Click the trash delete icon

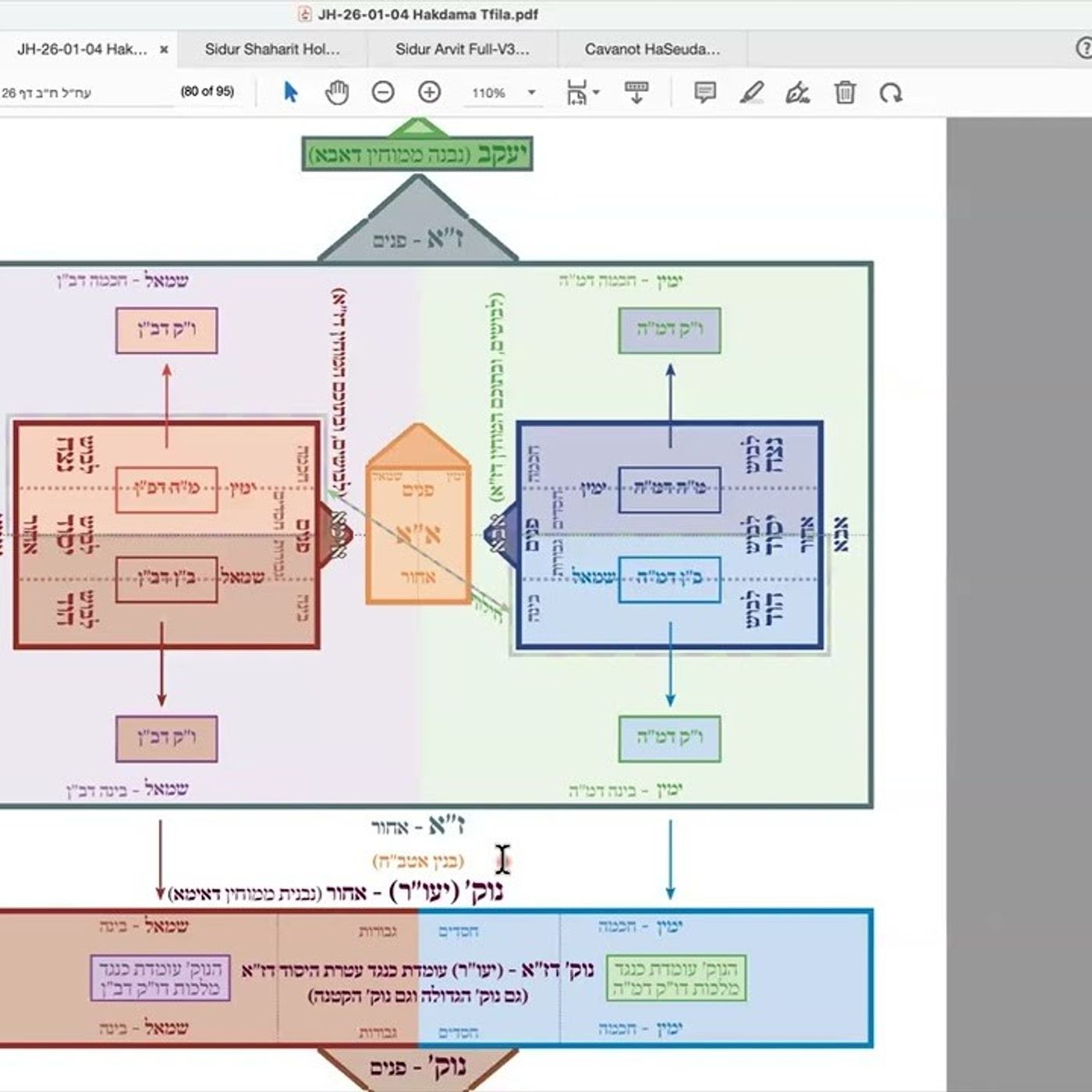click(845, 92)
